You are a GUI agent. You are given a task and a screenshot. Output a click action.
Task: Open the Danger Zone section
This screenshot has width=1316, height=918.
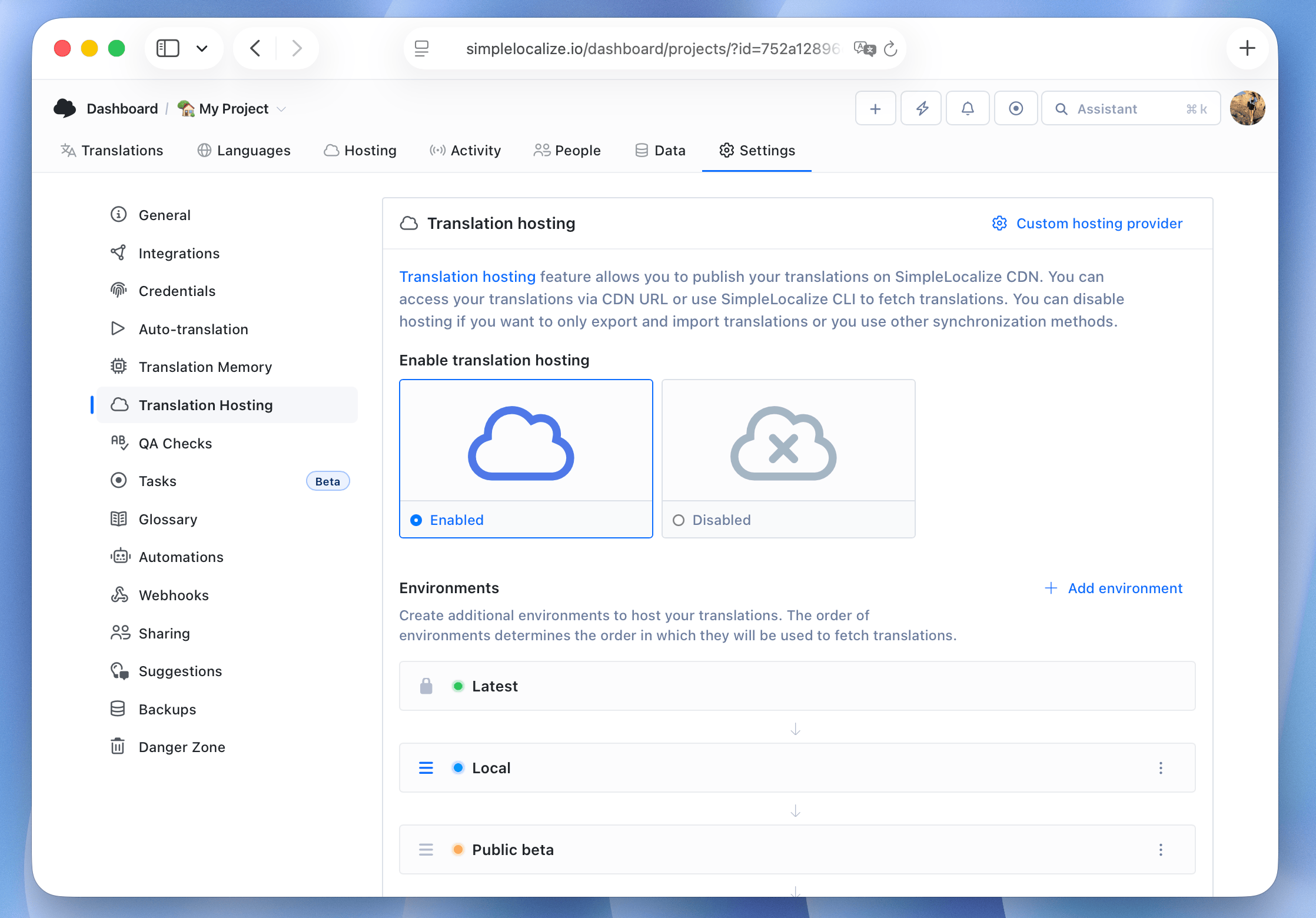(181, 747)
